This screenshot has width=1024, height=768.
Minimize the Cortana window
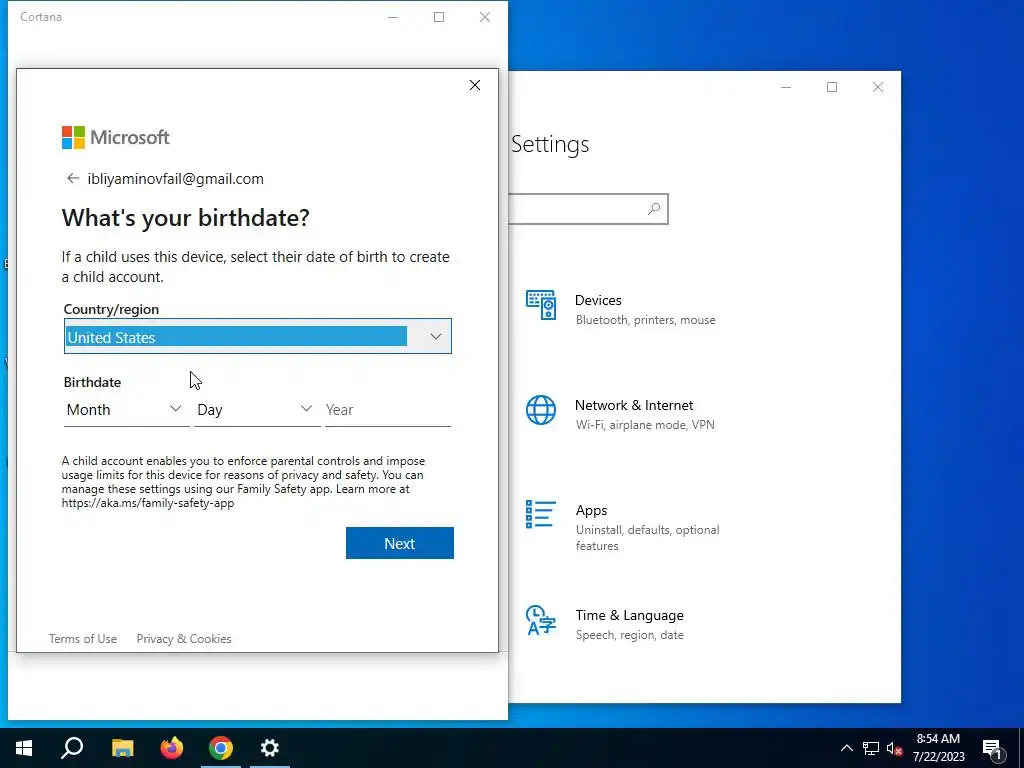[393, 17]
